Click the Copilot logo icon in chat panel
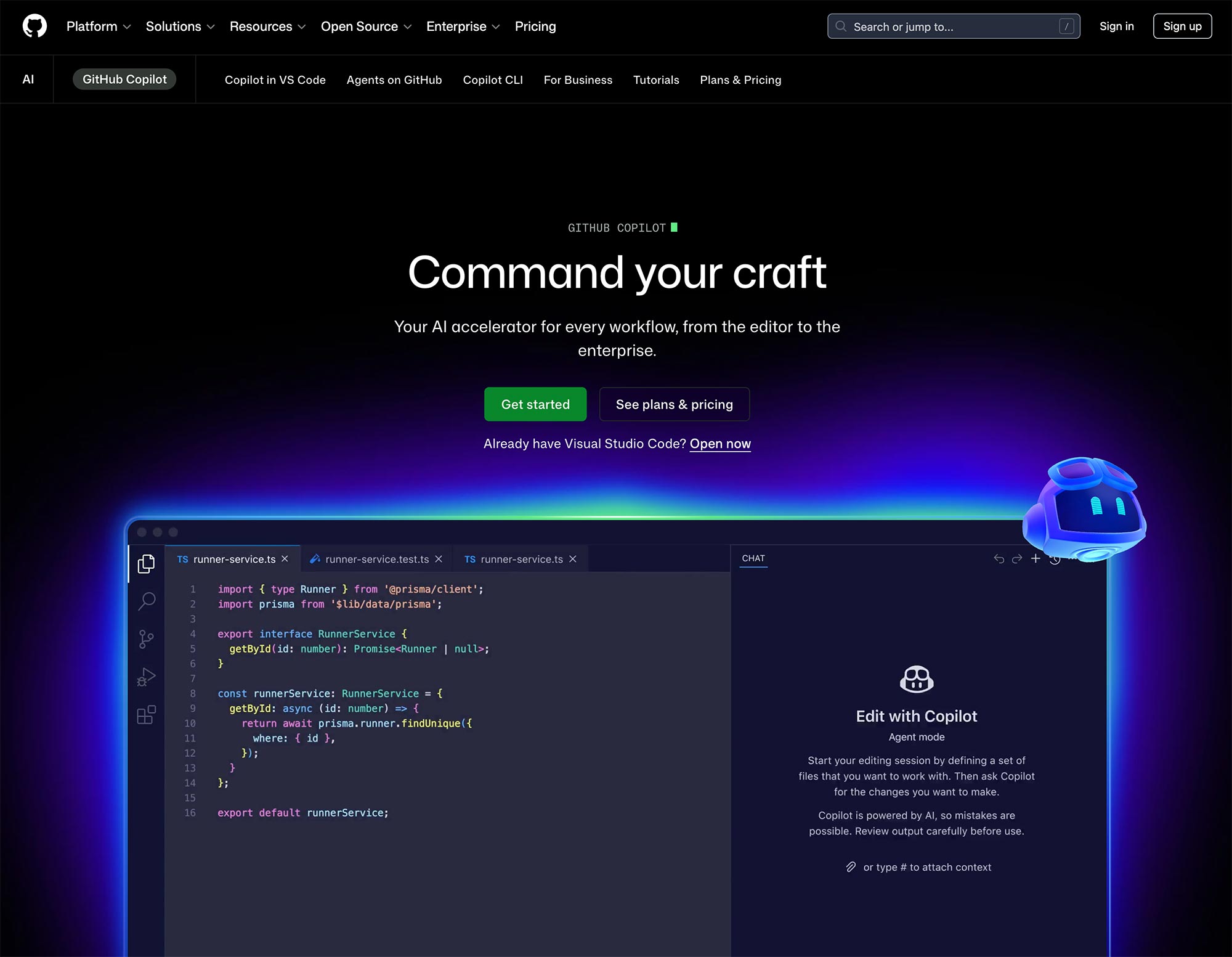 pos(917,679)
